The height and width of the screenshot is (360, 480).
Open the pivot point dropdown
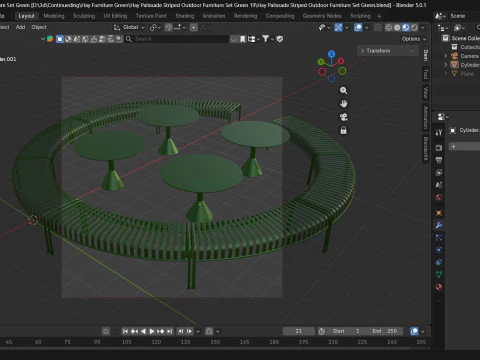[x=155, y=27]
